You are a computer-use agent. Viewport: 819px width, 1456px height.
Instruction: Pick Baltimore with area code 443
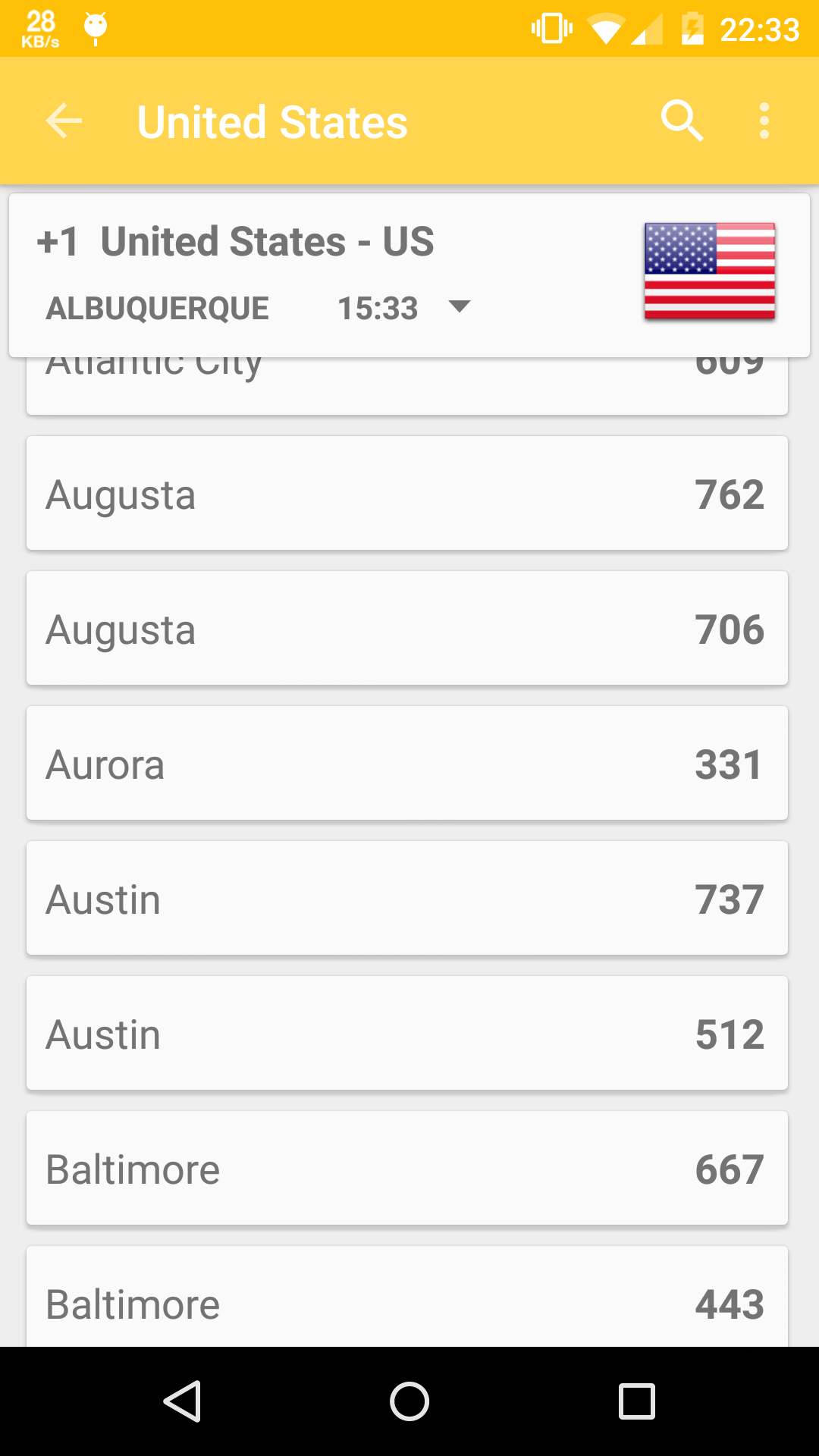[407, 1297]
